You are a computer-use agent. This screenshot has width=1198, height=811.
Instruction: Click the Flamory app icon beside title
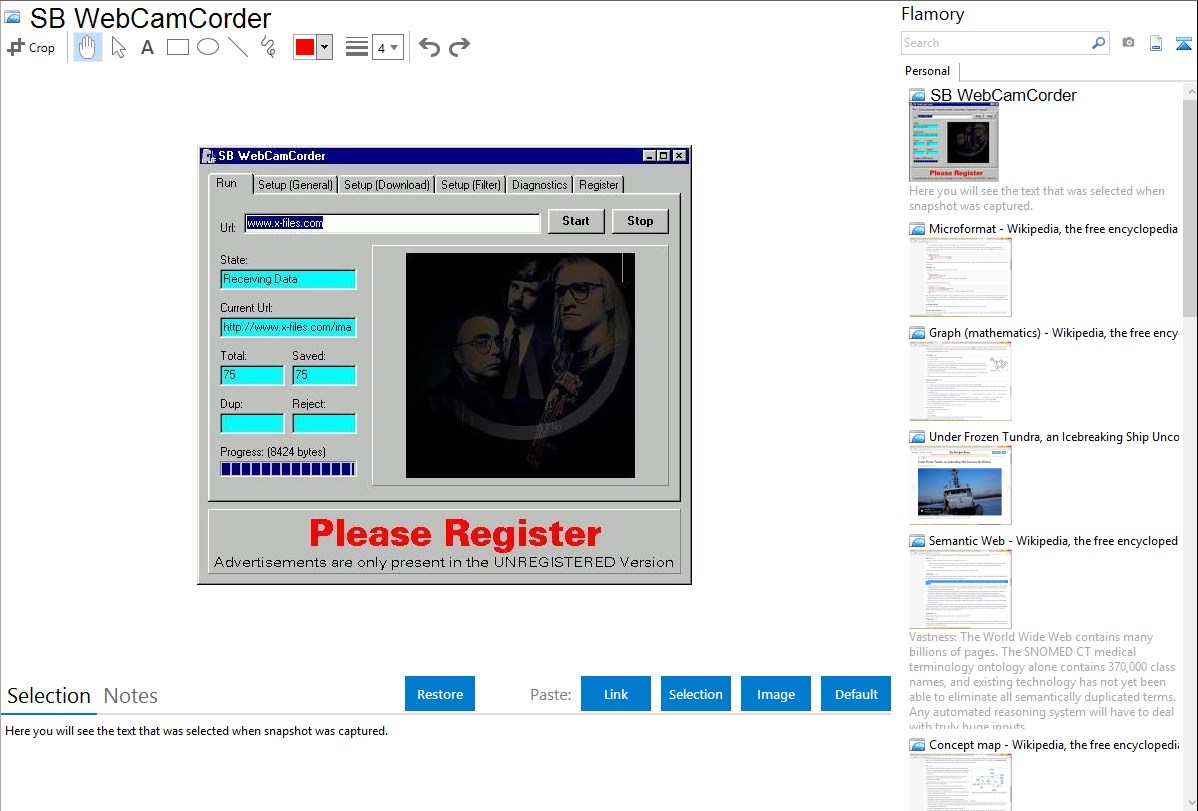click(13, 17)
